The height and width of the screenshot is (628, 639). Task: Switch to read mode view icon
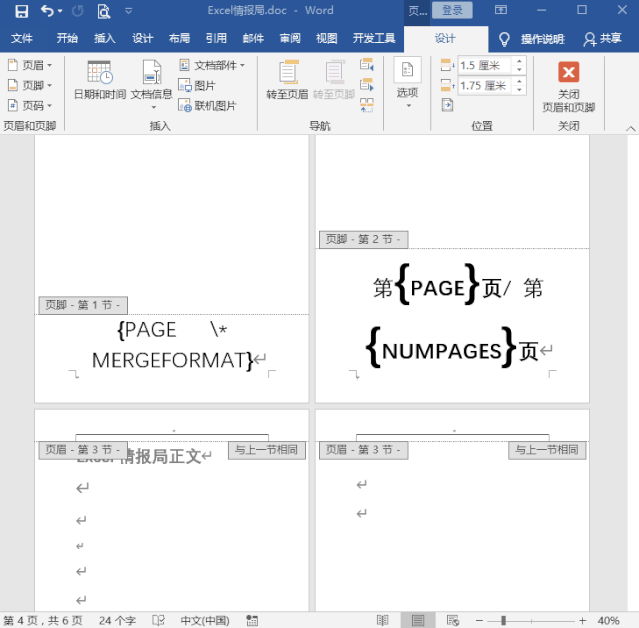click(382, 621)
